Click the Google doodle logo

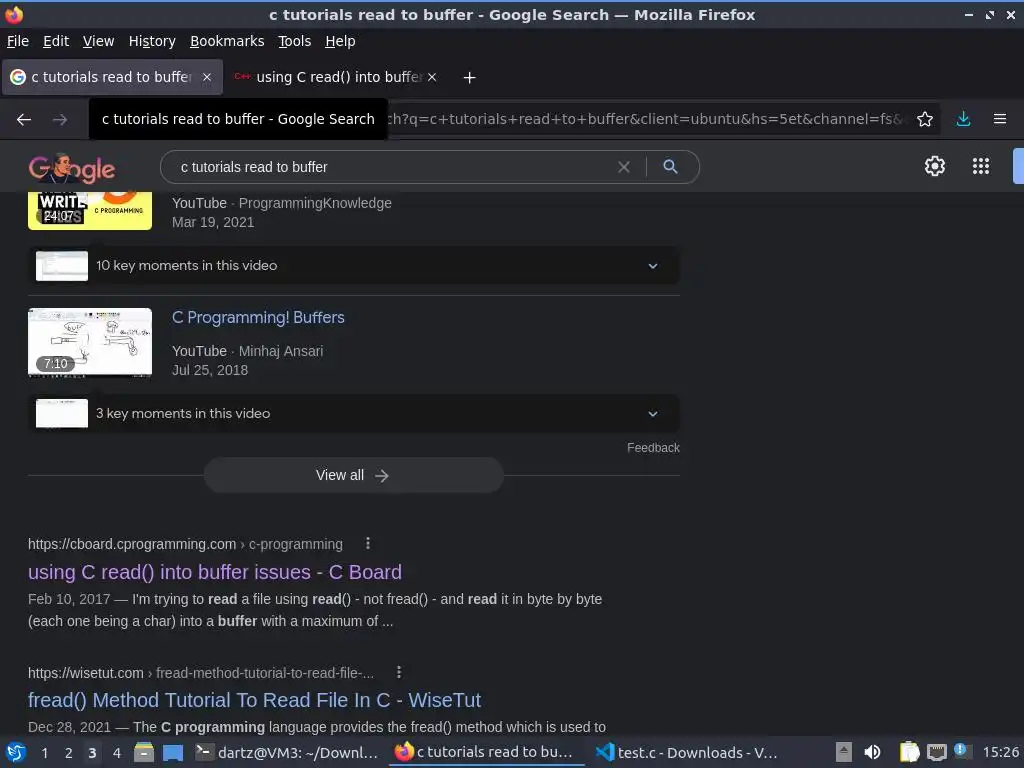(72, 168)
